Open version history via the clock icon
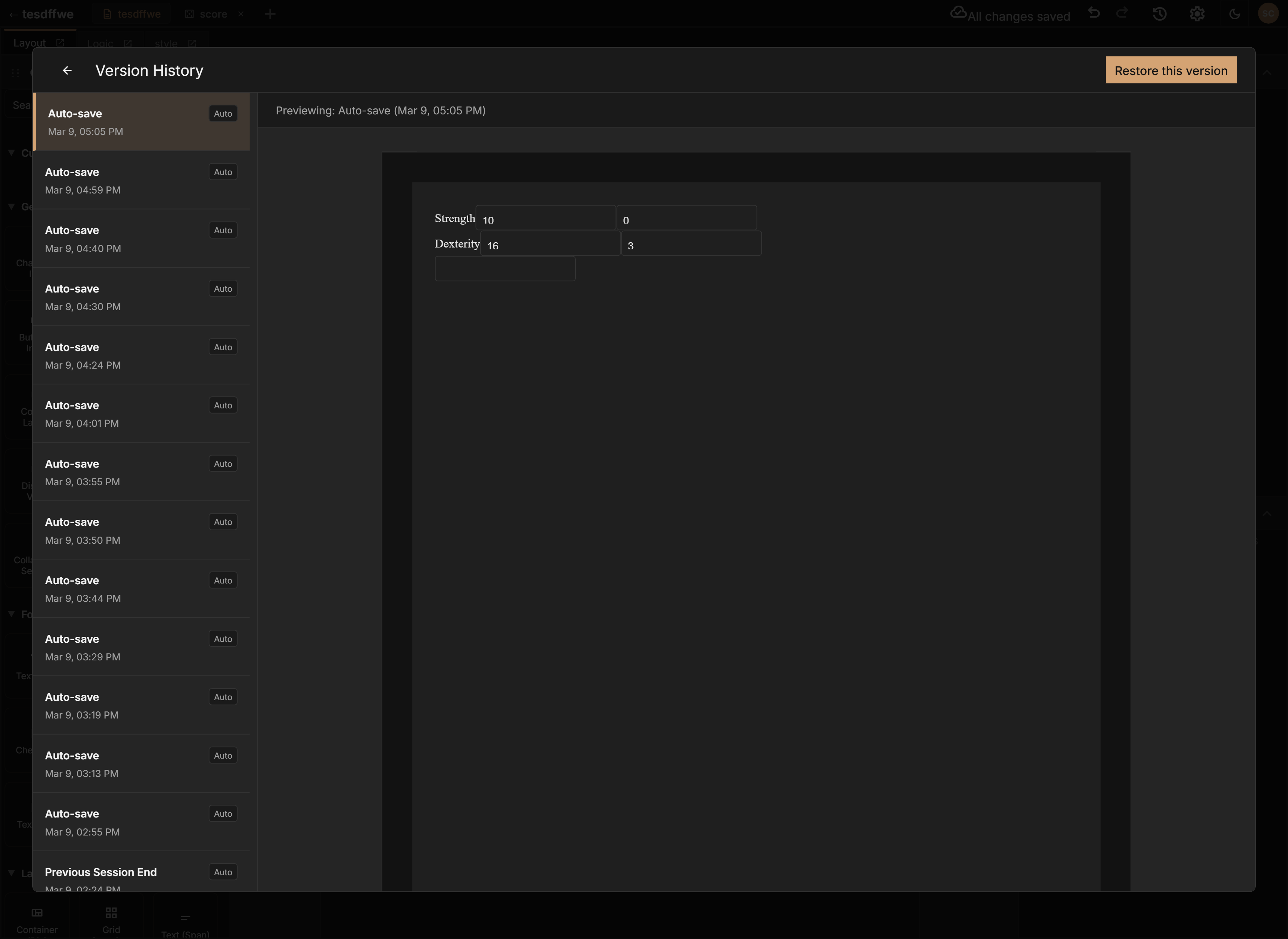Image resolution: width=1288 pixels, height=939 pixels. [1159, 13]
